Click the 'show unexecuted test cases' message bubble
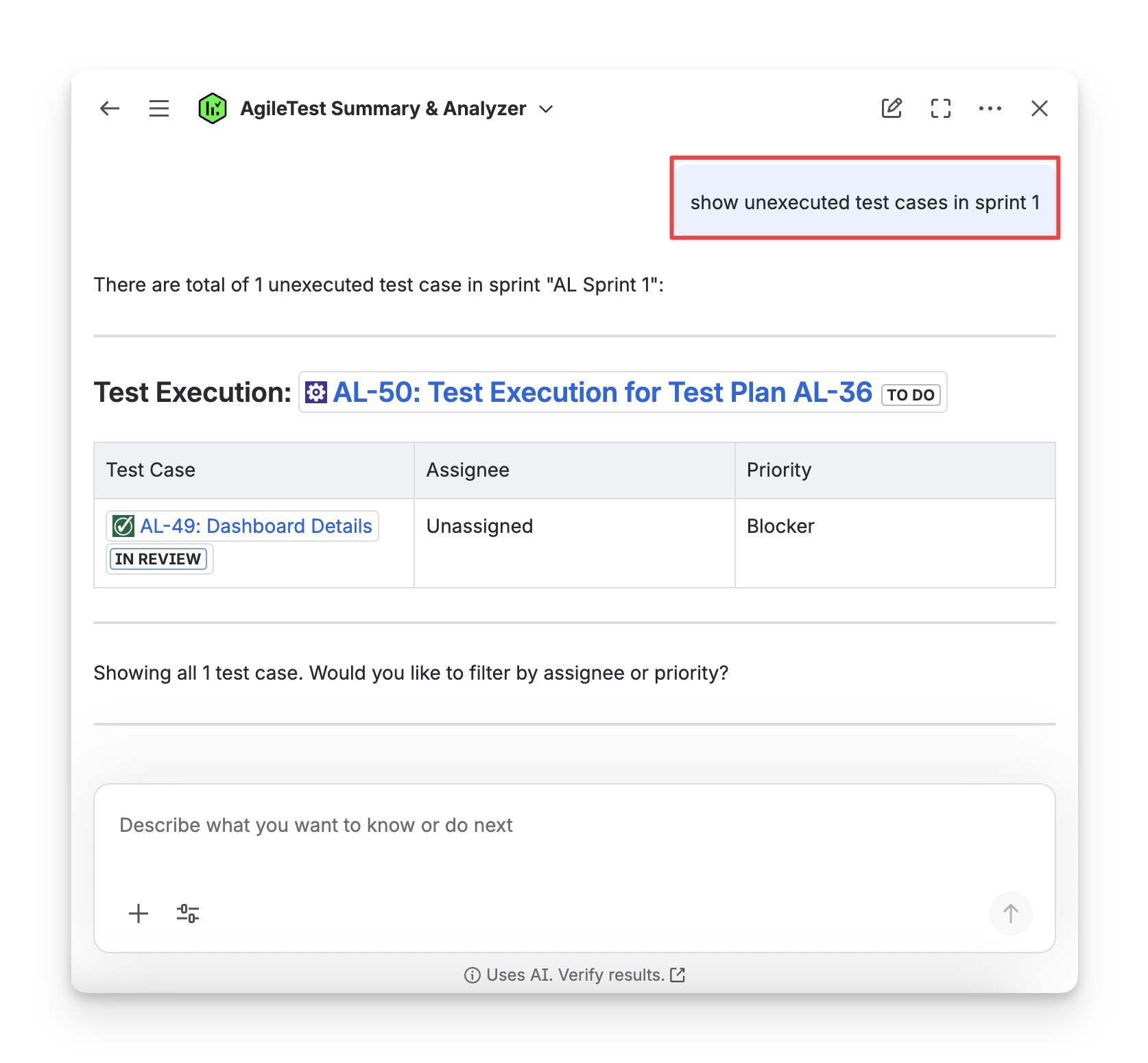This screenshot has height=1063, width=1148. coord(865,202)
